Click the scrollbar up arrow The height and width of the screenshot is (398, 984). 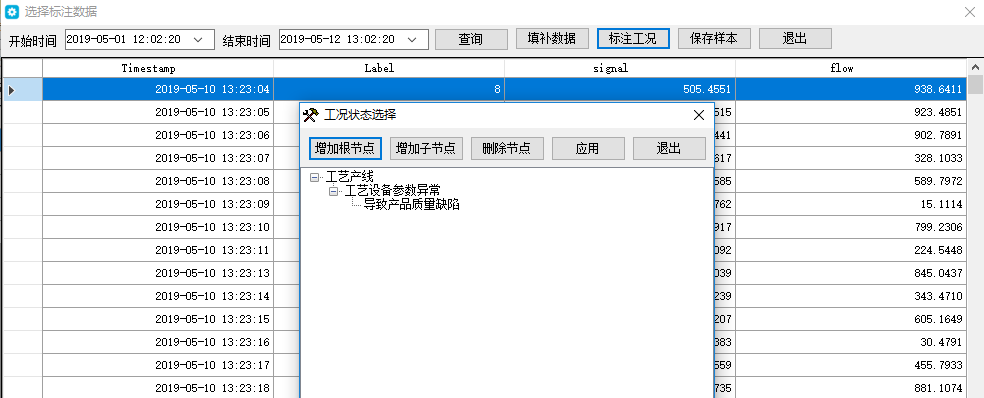click(975, 67)
